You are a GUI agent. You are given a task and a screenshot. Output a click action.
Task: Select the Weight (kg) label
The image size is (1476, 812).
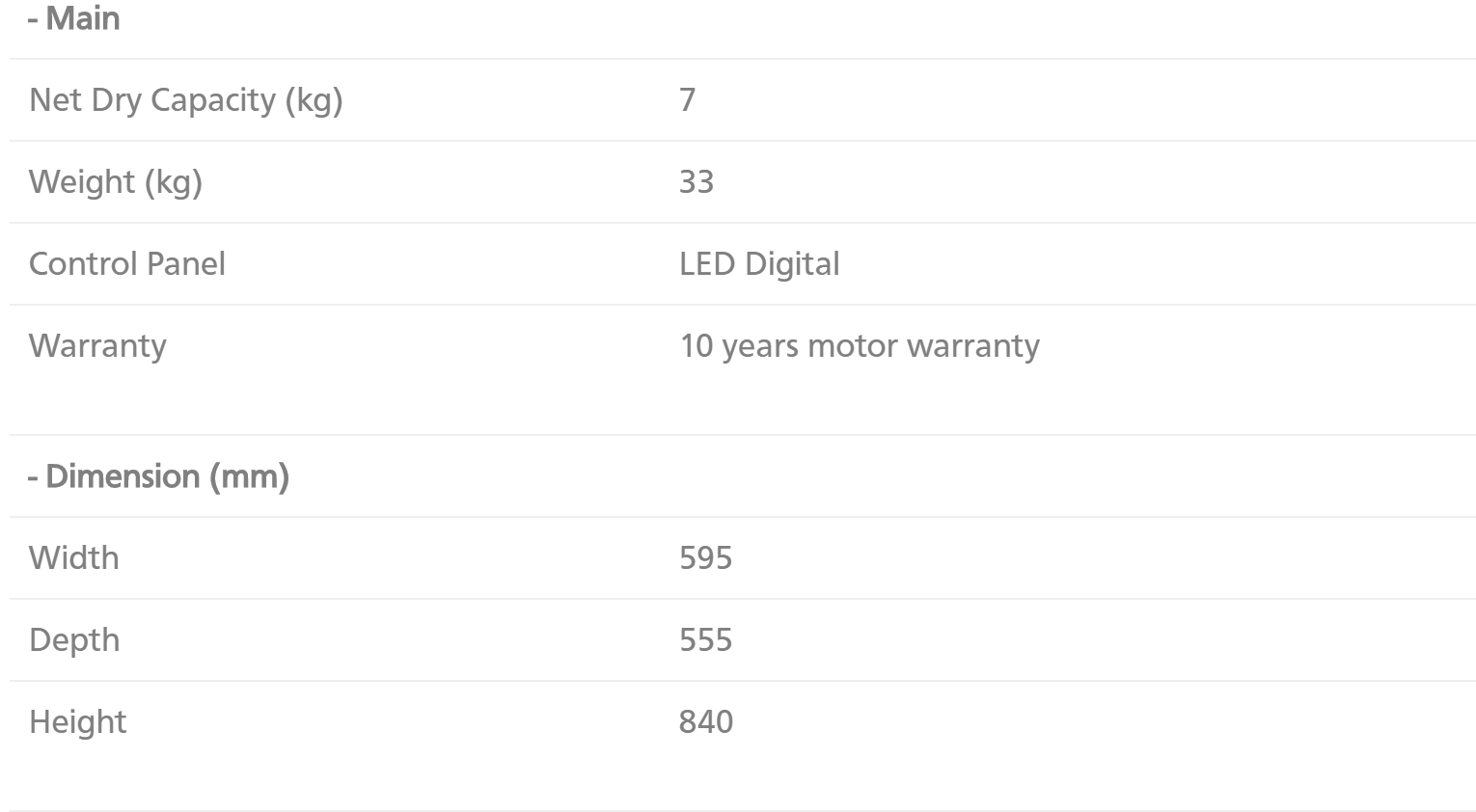click(x=116, y=182)
